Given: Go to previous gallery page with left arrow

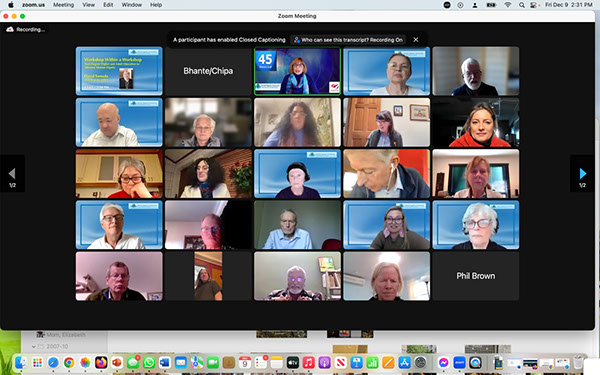Looking at the screenshot, I should tap(12, 174).
